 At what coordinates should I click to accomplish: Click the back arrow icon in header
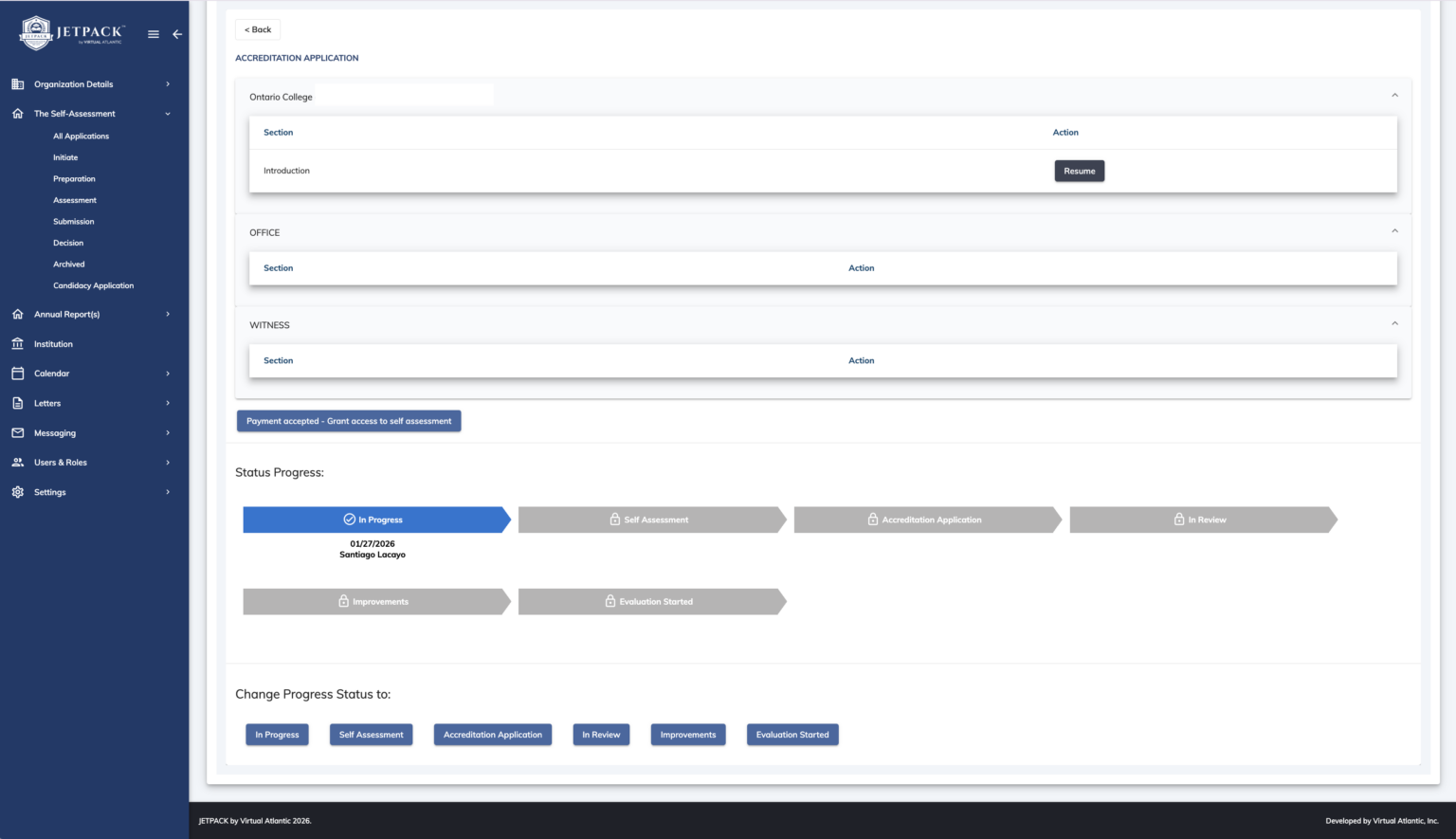tap(177, 34)
